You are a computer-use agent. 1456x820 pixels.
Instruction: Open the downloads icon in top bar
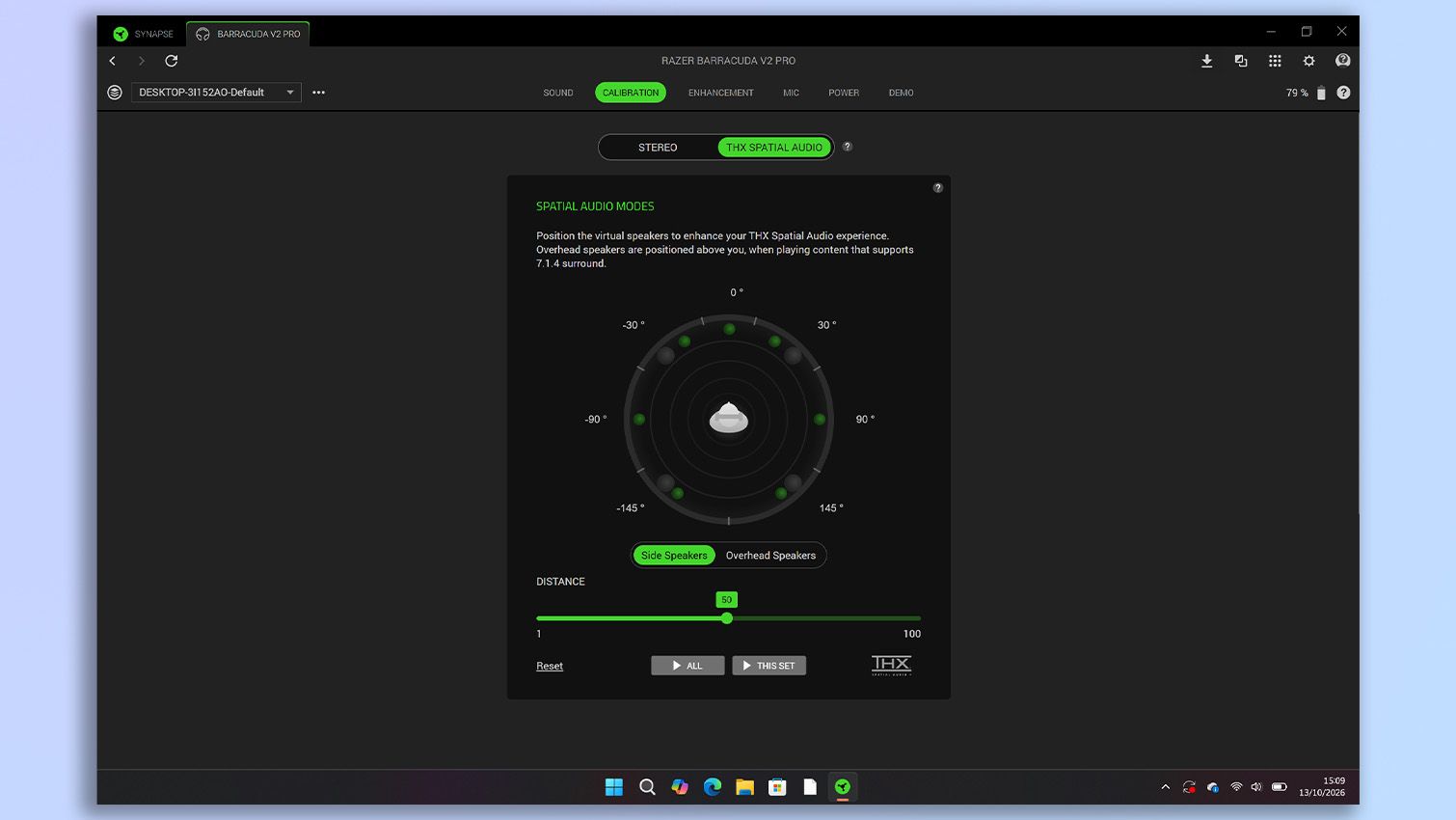(x=1206, y=61)
